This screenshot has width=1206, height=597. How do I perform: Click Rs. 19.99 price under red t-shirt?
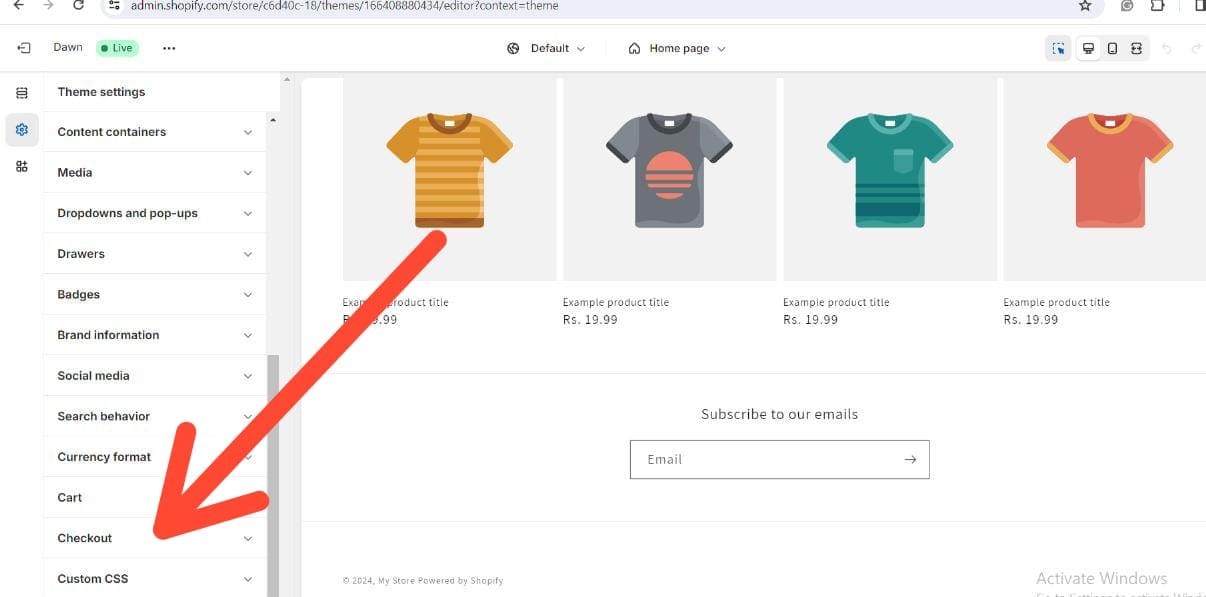pyautogui.click(x=1030, y=320)
